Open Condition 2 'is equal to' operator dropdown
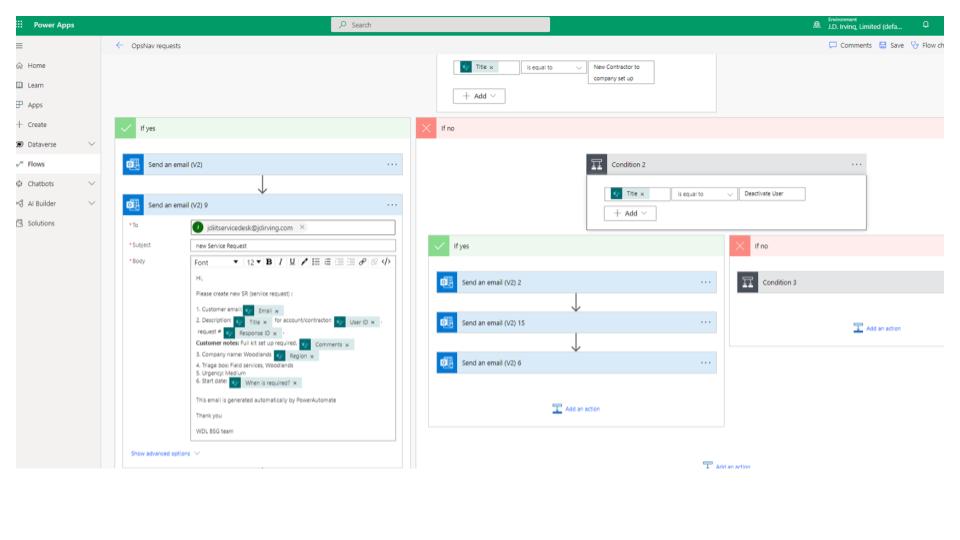Image resolution: width=960 pixels, height=540 pixels. point(704,194)
